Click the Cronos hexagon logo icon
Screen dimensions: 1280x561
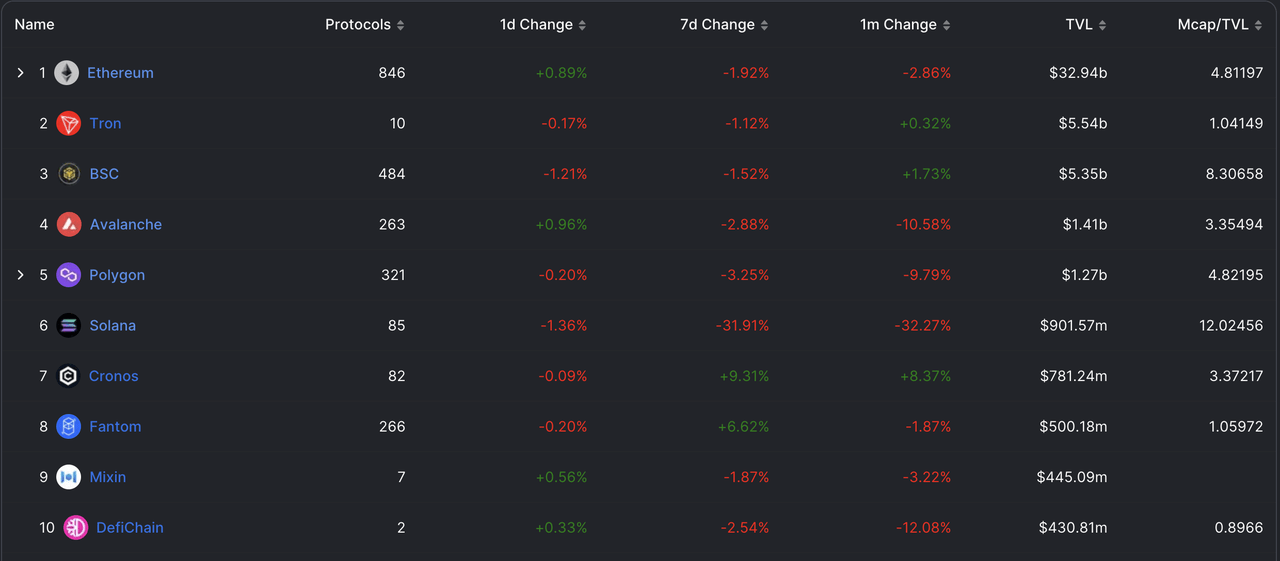pyautogui.click(x=68, y=376)
